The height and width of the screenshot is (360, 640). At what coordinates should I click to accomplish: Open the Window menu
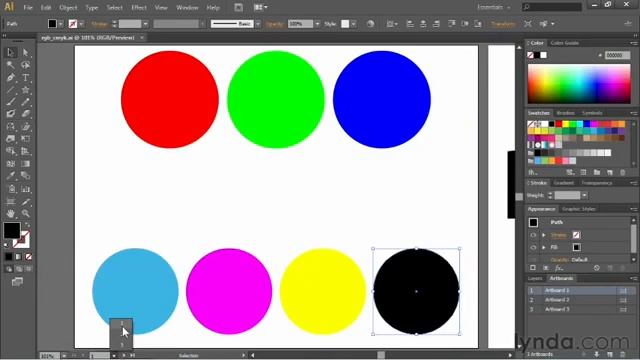tap(187, 7)
